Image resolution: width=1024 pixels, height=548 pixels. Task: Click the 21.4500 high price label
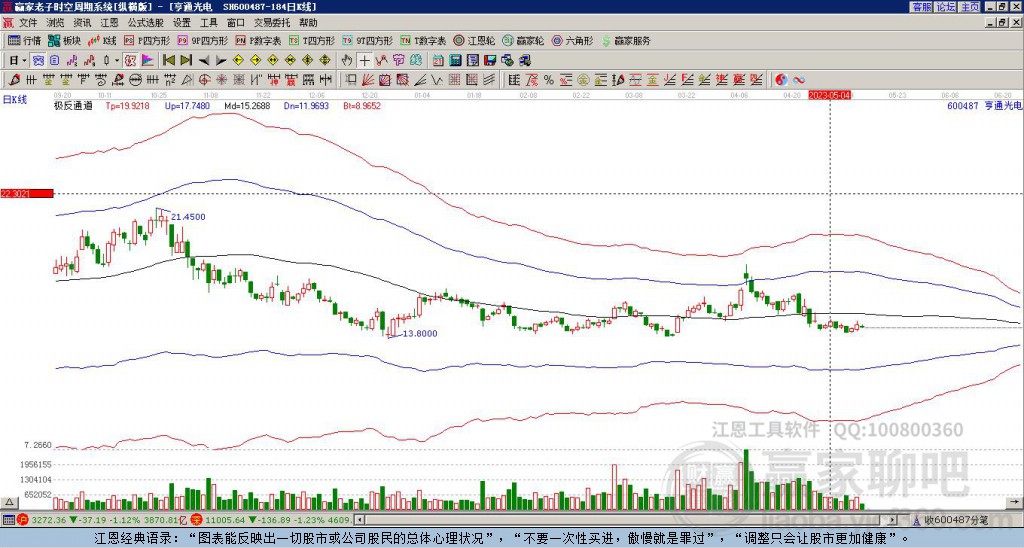click(x=188, y=217)
